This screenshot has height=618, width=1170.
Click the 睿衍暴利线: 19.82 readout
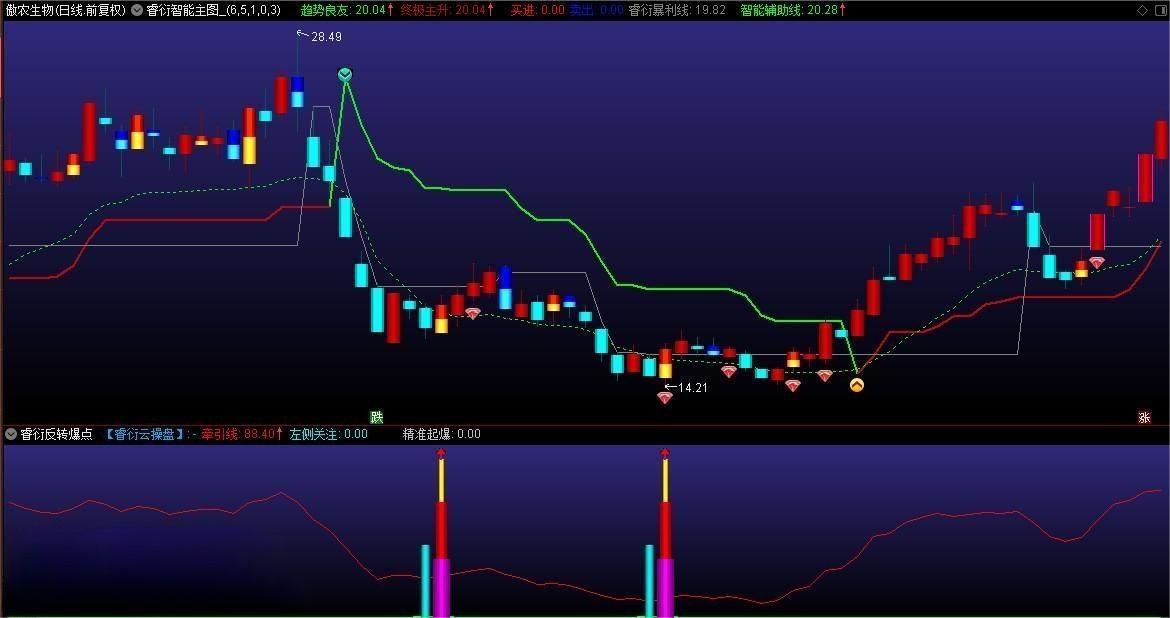[x=678, y=10]
